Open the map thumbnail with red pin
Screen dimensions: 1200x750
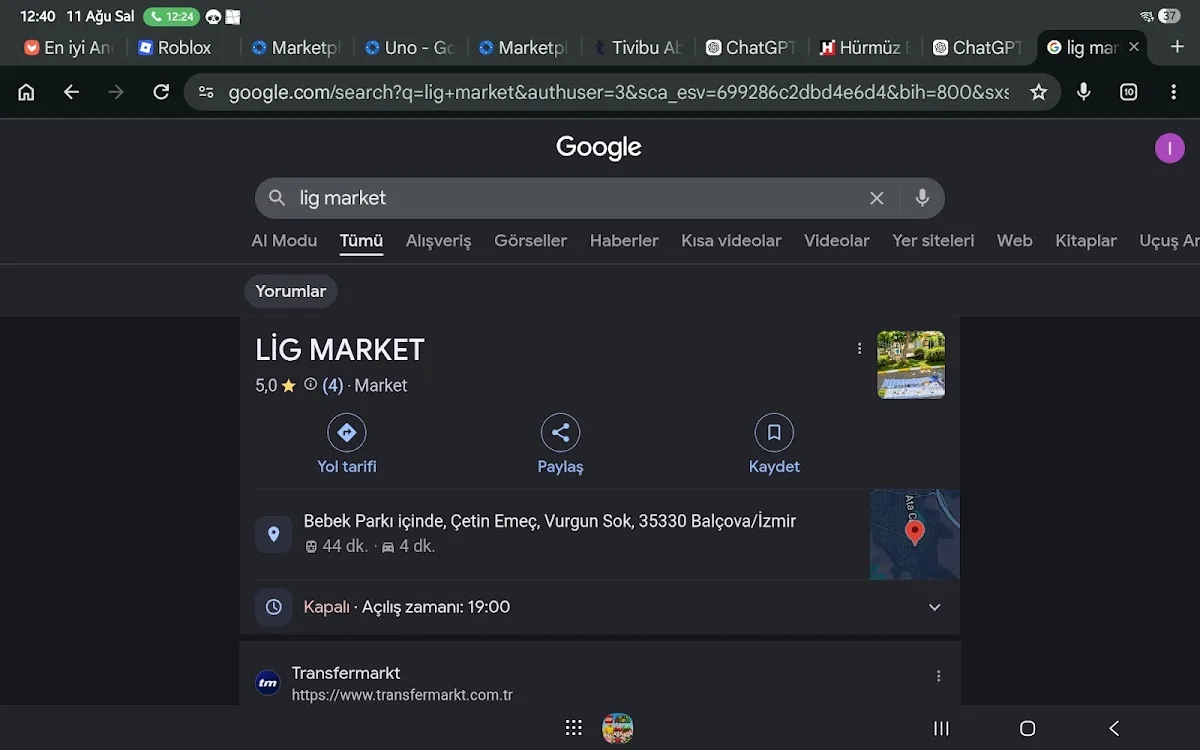(x=914, y=534)
